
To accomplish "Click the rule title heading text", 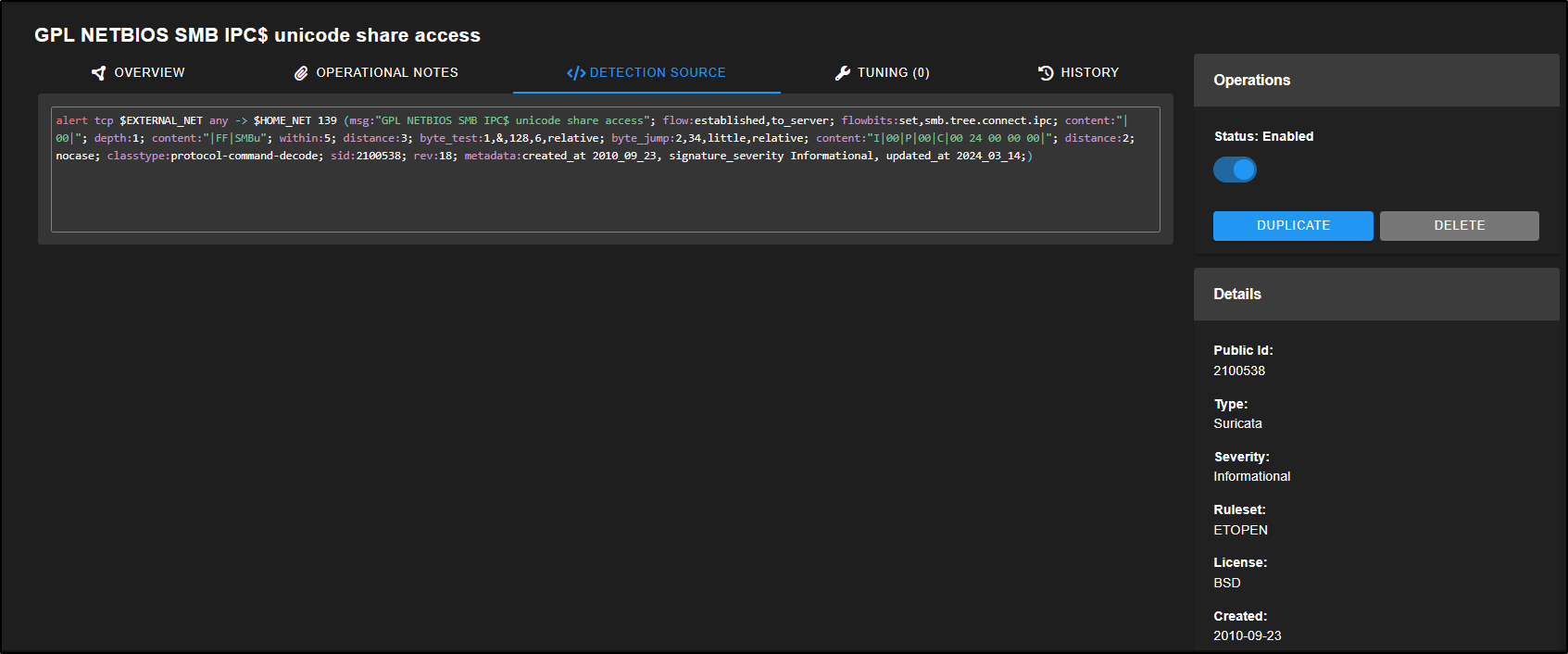I will [257, 35].
